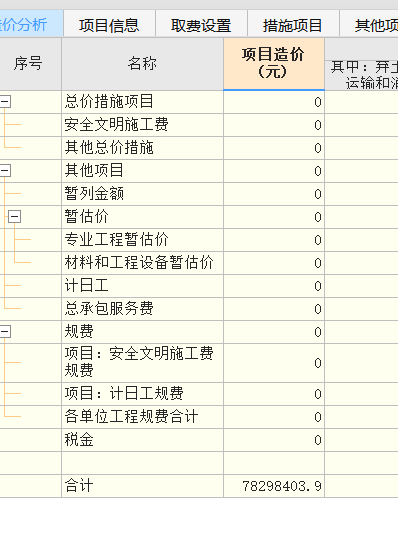Select the 总价措施项目 row name
This screenshot has width=398, height=552.
tap(143, 102)
